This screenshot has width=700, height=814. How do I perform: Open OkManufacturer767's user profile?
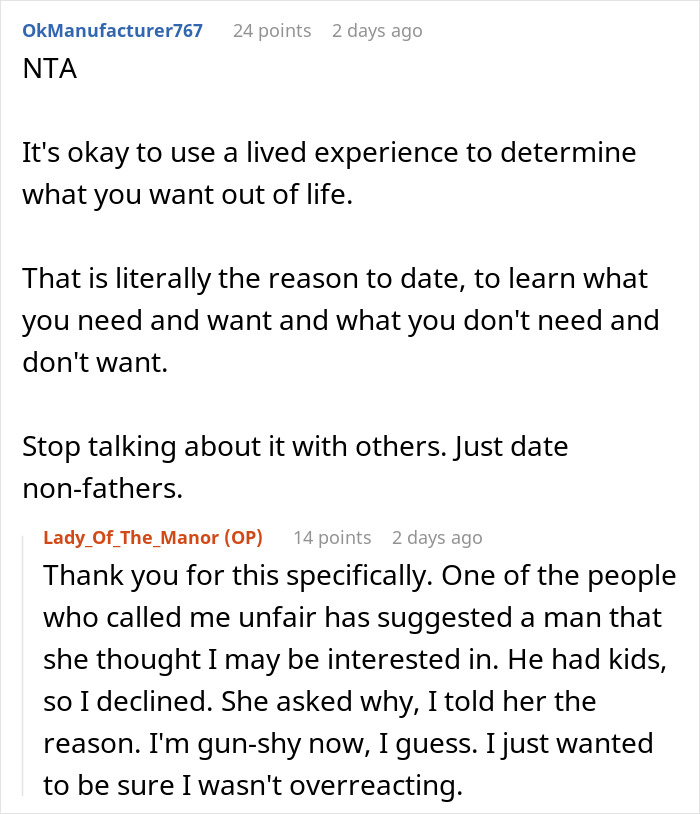click(x=112, y=31)
